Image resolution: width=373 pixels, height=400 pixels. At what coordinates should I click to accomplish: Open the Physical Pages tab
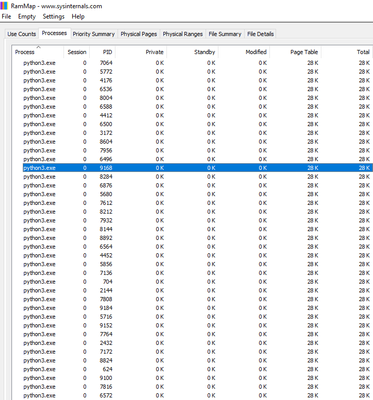[139, 34]
